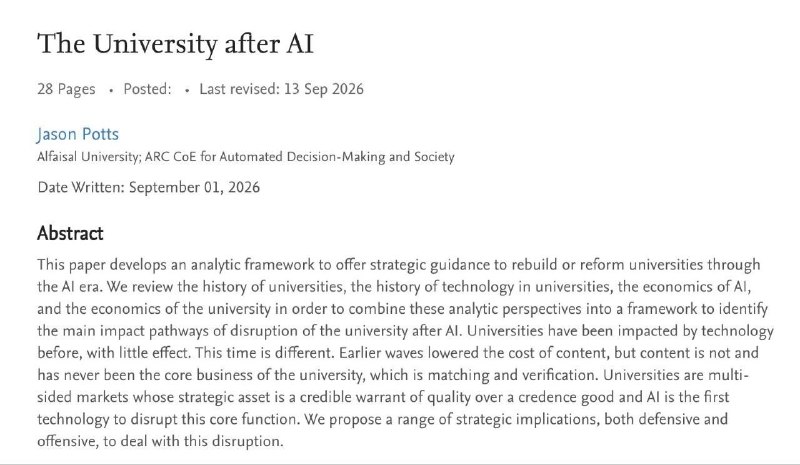Open the Jason Potts author link
Screen dimensions: 800x465
[78, 134]
